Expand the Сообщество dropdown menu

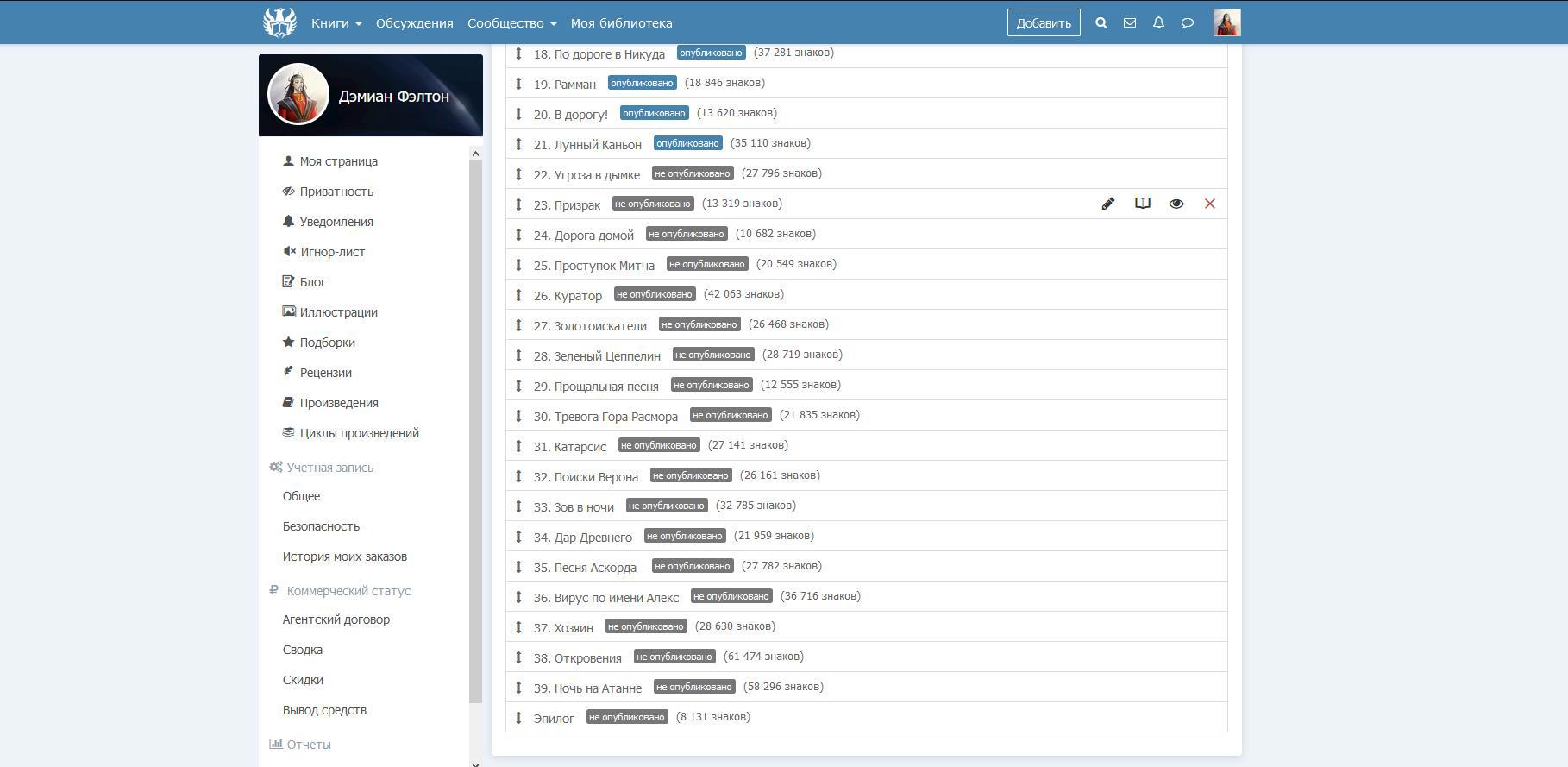coord(511,23)
